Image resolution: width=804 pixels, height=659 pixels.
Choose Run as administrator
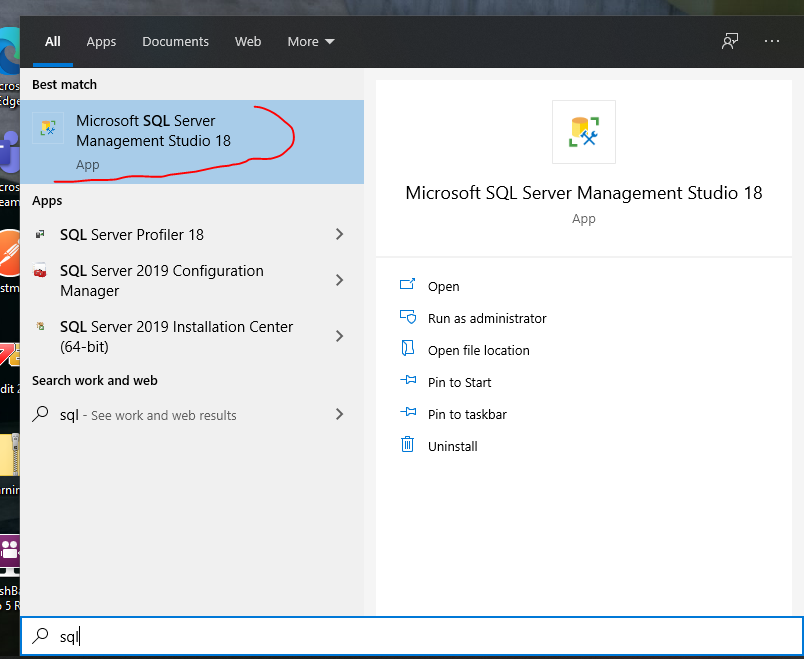[487, 318]
